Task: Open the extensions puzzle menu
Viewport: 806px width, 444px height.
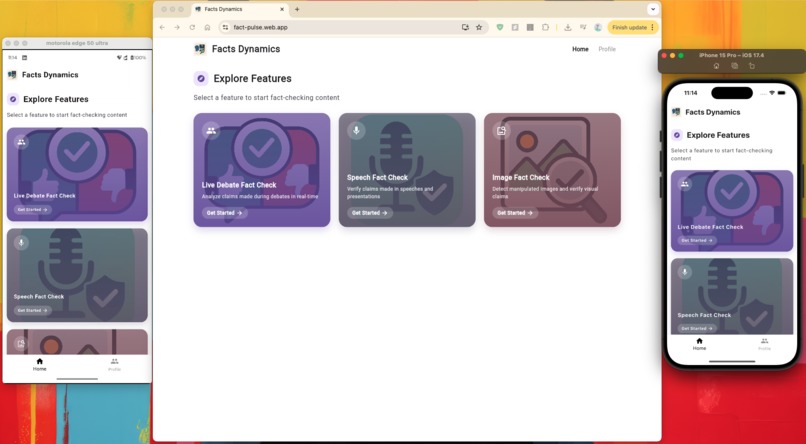Action: click(x=545, y=28)
